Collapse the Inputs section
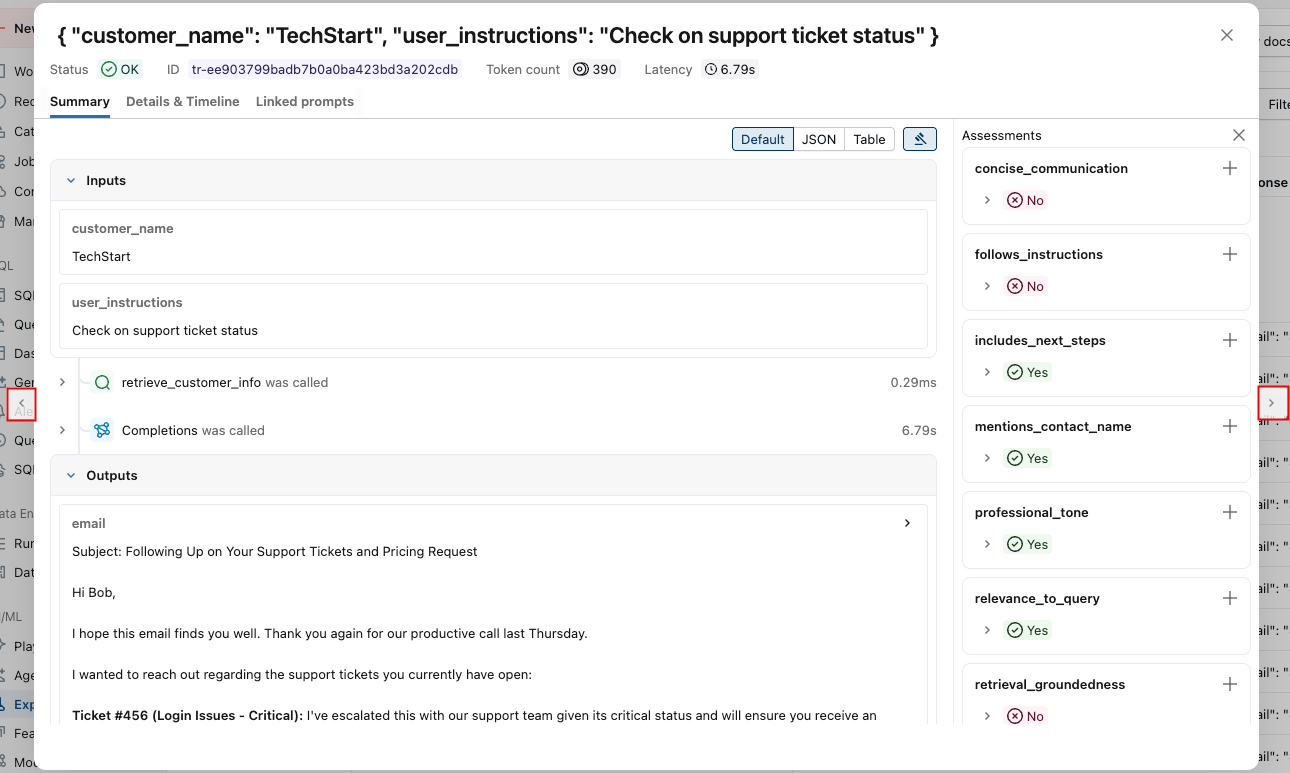Viewport: 1290px width, 773px height. coord(70,180)
